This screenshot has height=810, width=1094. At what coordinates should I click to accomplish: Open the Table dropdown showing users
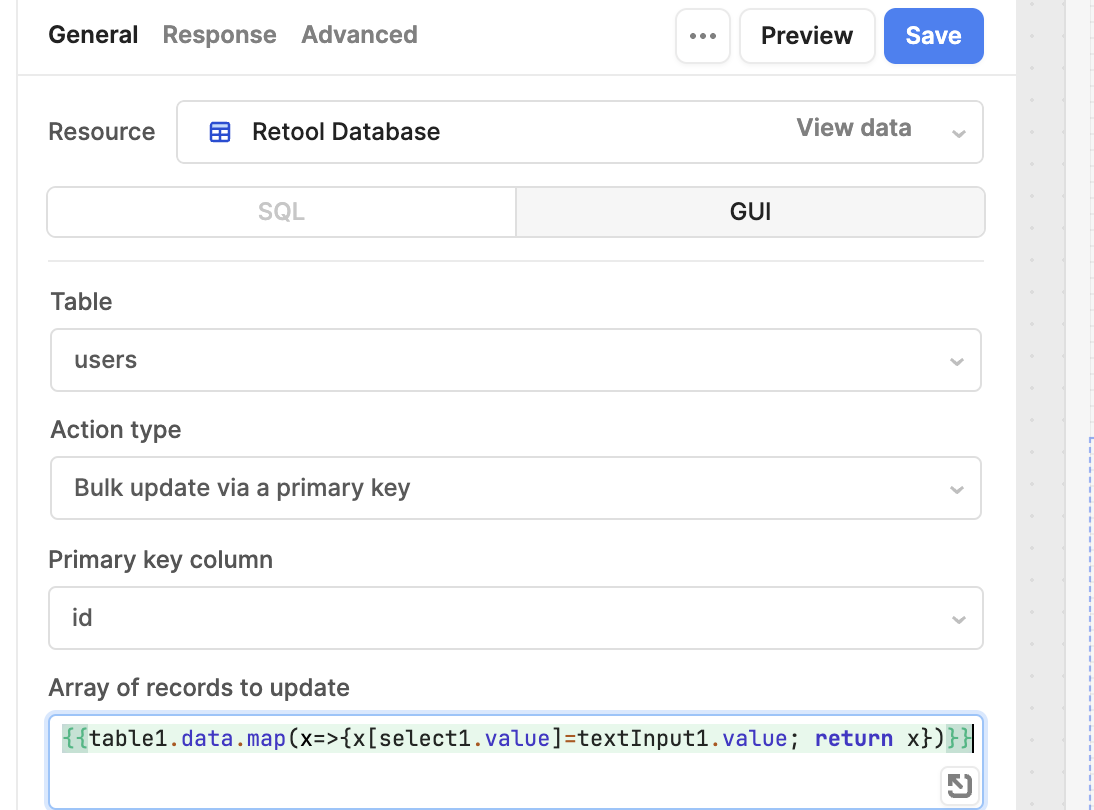500,360
